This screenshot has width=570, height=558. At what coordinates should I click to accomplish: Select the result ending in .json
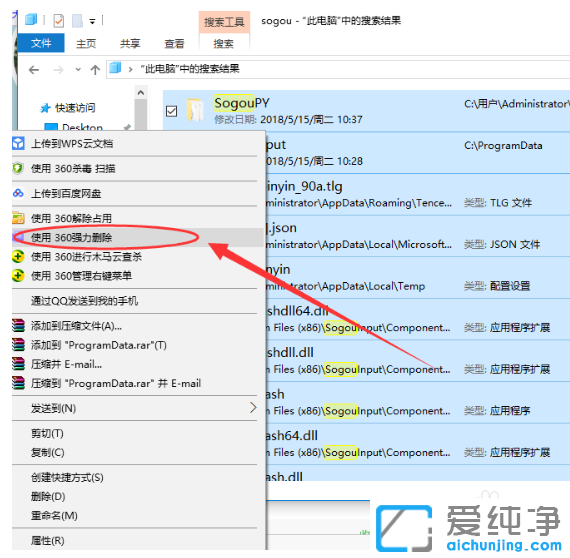pyautogui.click(x=281, y=228)
